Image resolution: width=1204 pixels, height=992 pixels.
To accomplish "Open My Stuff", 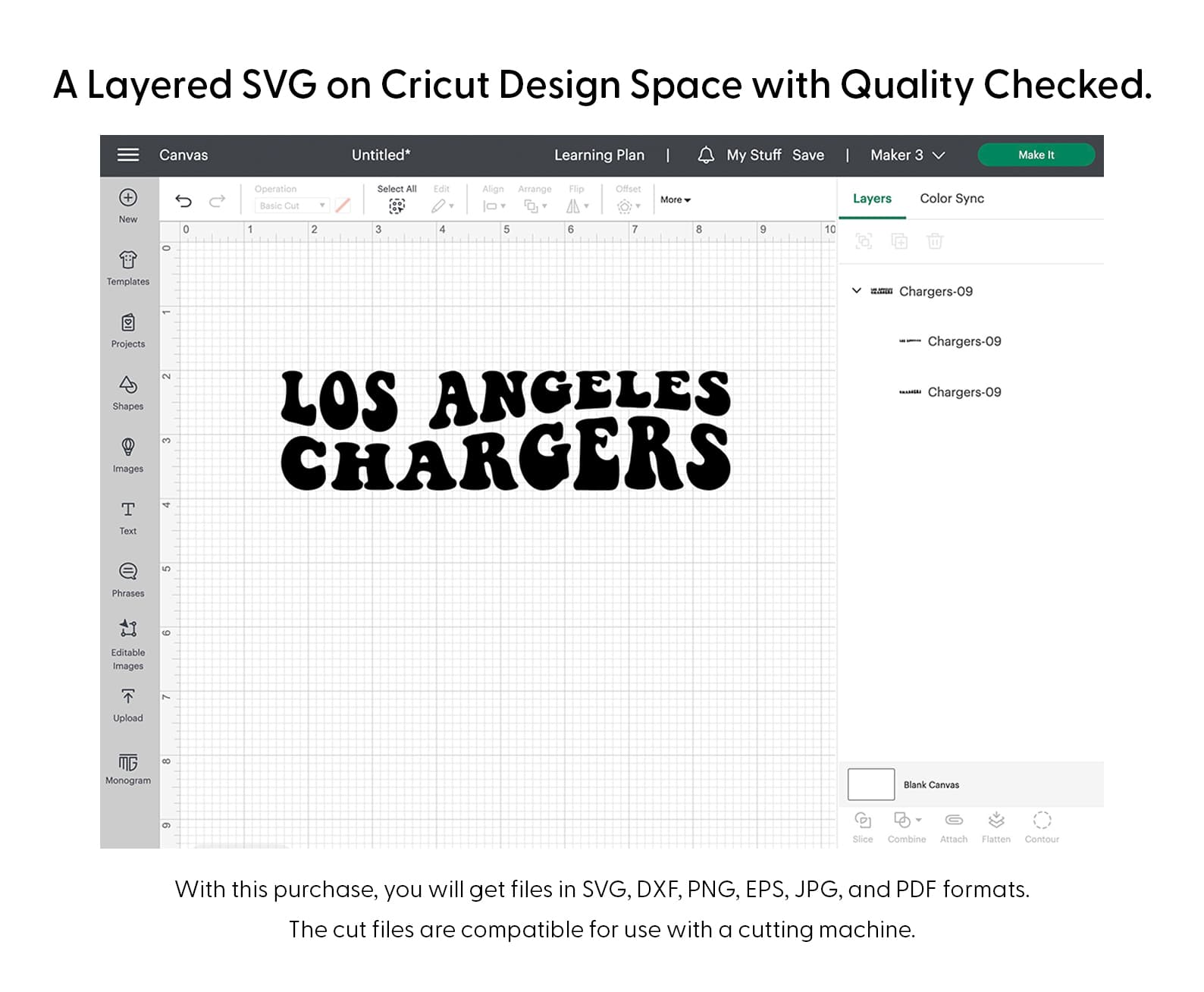I will 754,155.
